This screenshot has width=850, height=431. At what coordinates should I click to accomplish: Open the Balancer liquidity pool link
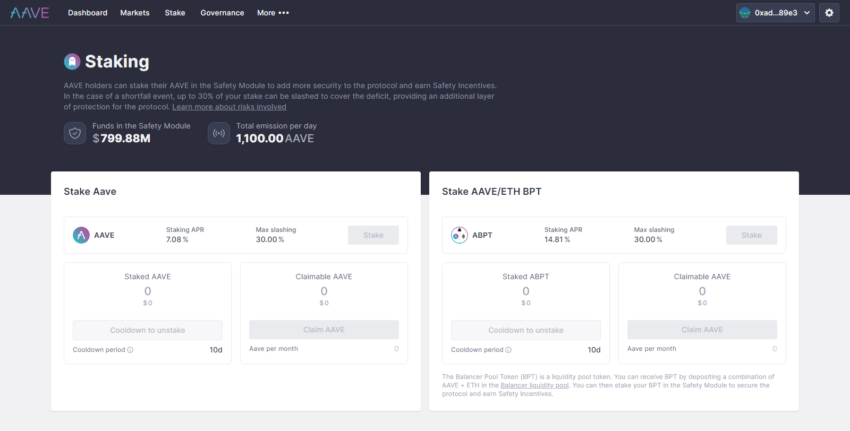click(535, 385)
